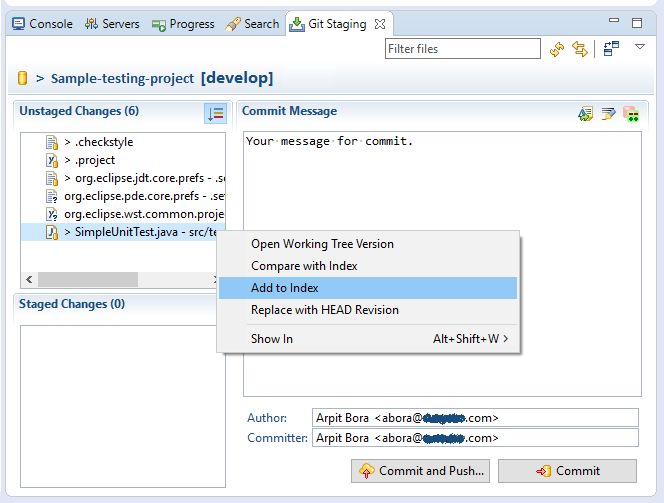Viewport: 664px width, 503px height.
Task: Select org.eclipse.pde.core.prefs file
Action: click(x=123, y=196)
